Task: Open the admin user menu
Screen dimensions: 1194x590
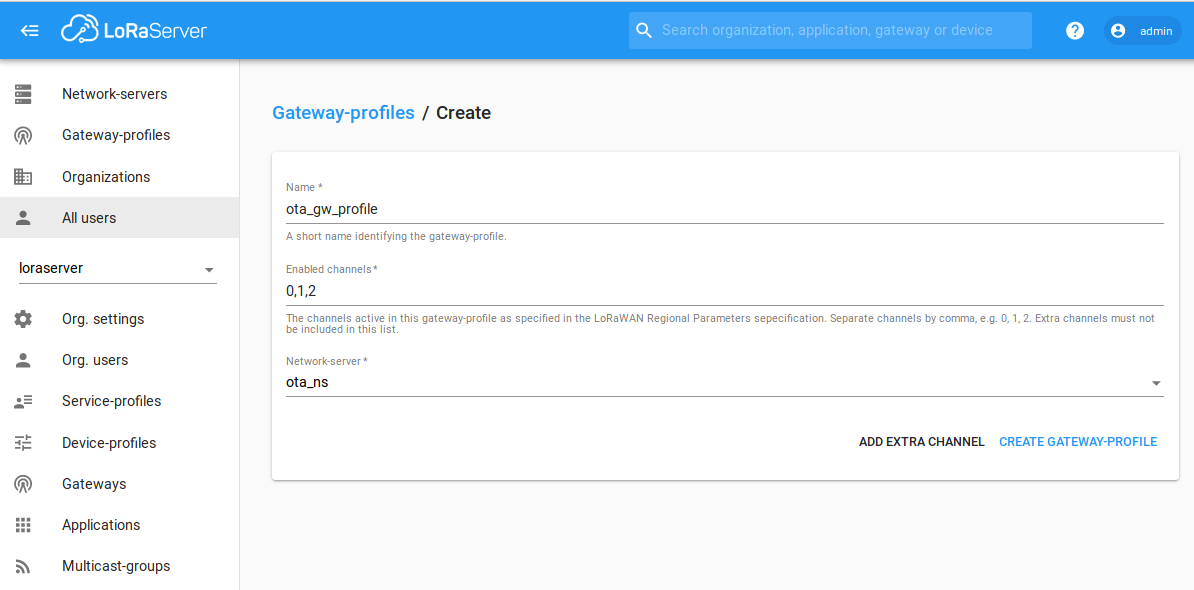Action: (1141, 30)
